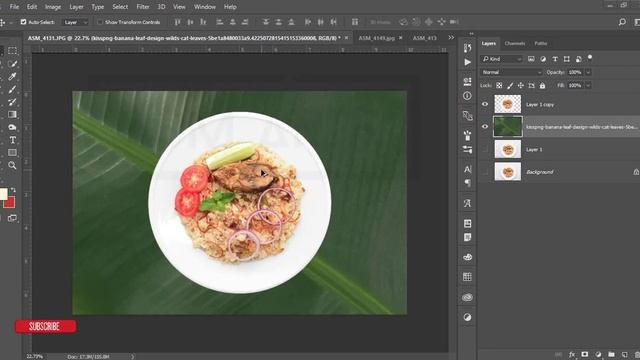The image size is (640, 360).
Task: Select the Quick Selection tool
Action: tap(12, 64)
